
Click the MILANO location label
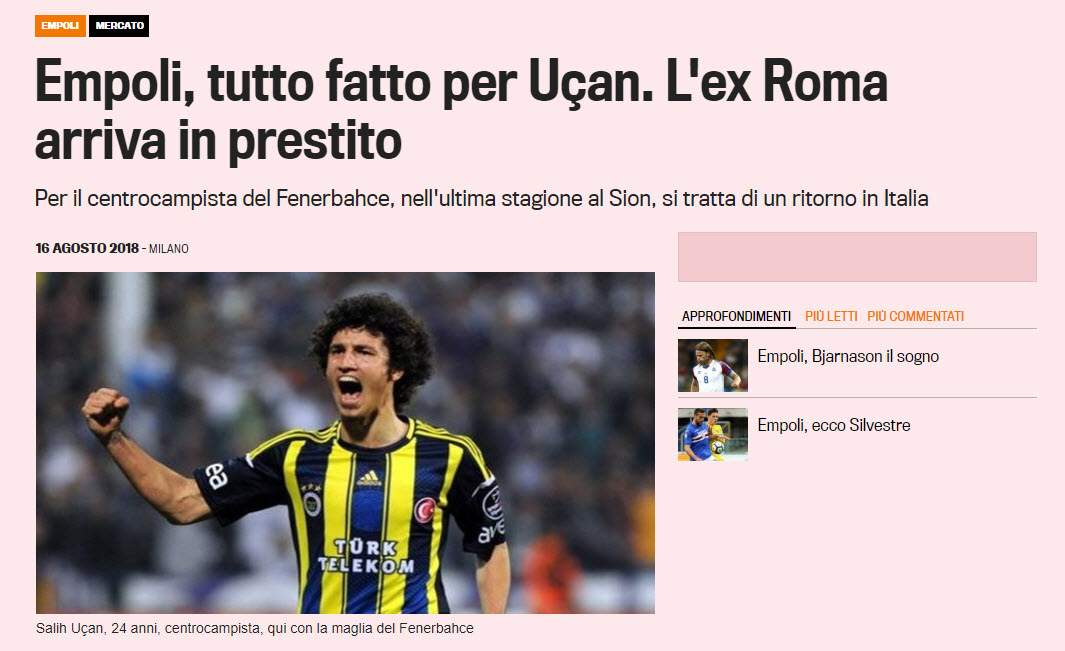pos(168,249)
